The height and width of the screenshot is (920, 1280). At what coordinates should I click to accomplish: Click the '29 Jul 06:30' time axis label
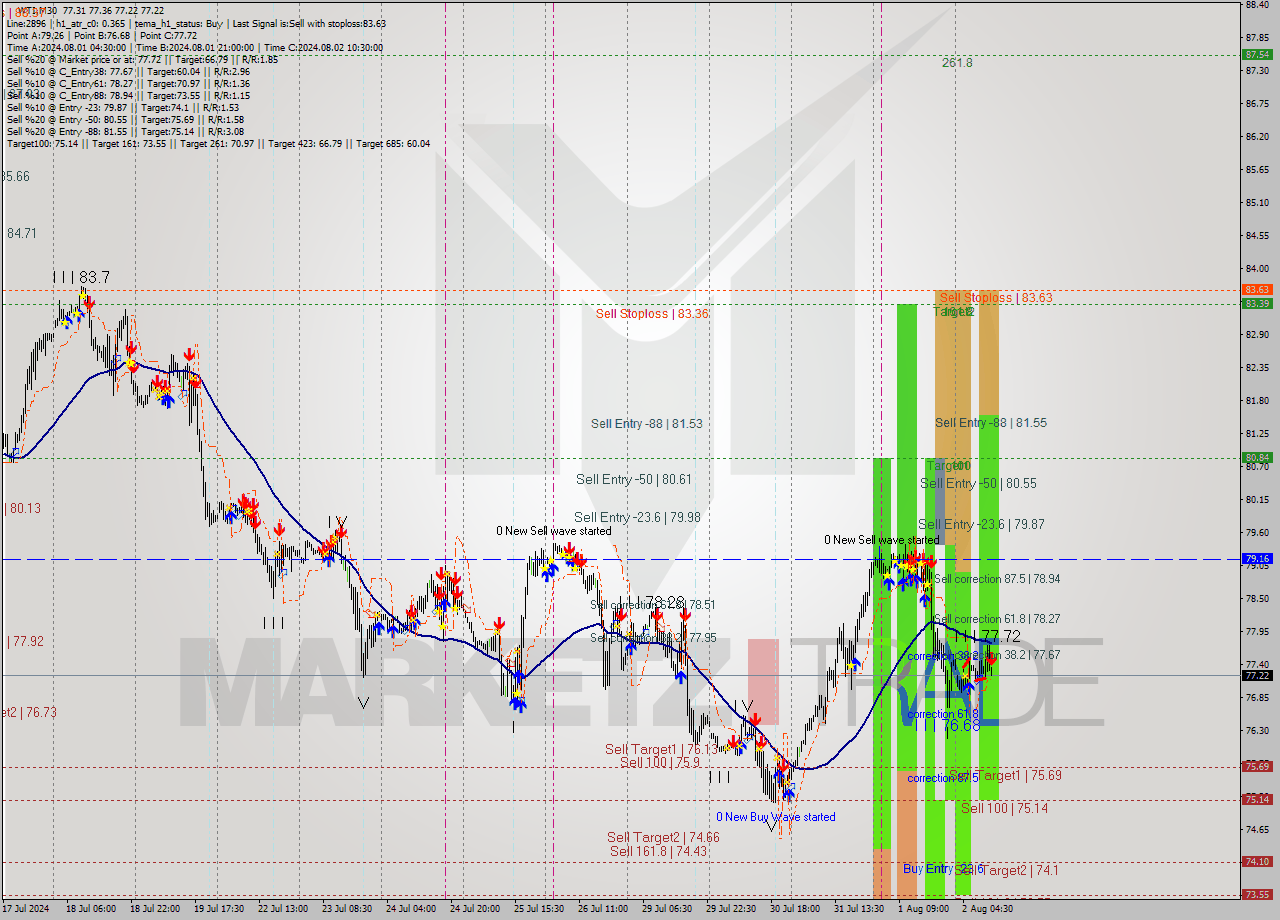(x=667, y=909)
